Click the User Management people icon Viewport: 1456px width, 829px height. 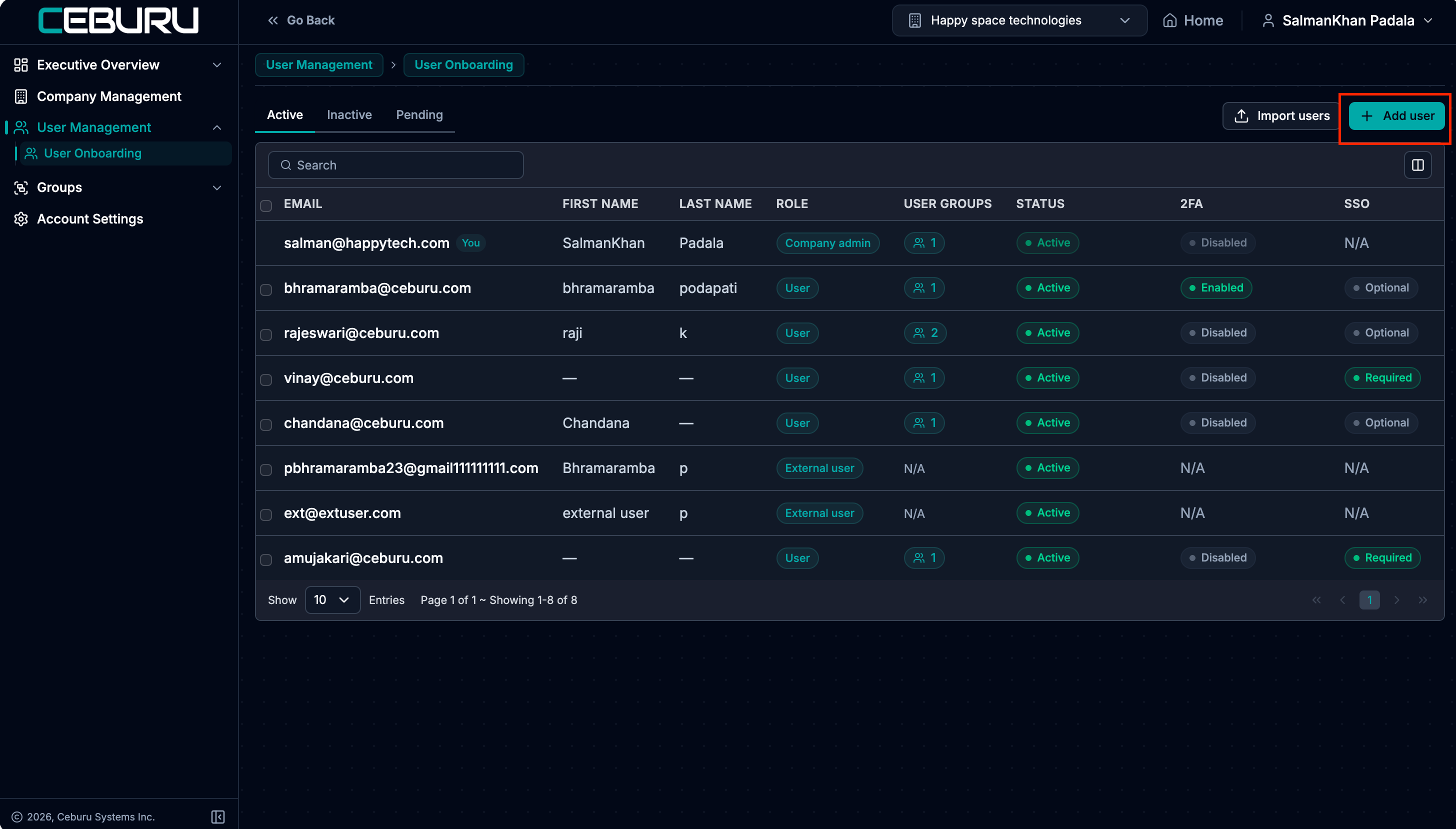click(x=21, y=127)
